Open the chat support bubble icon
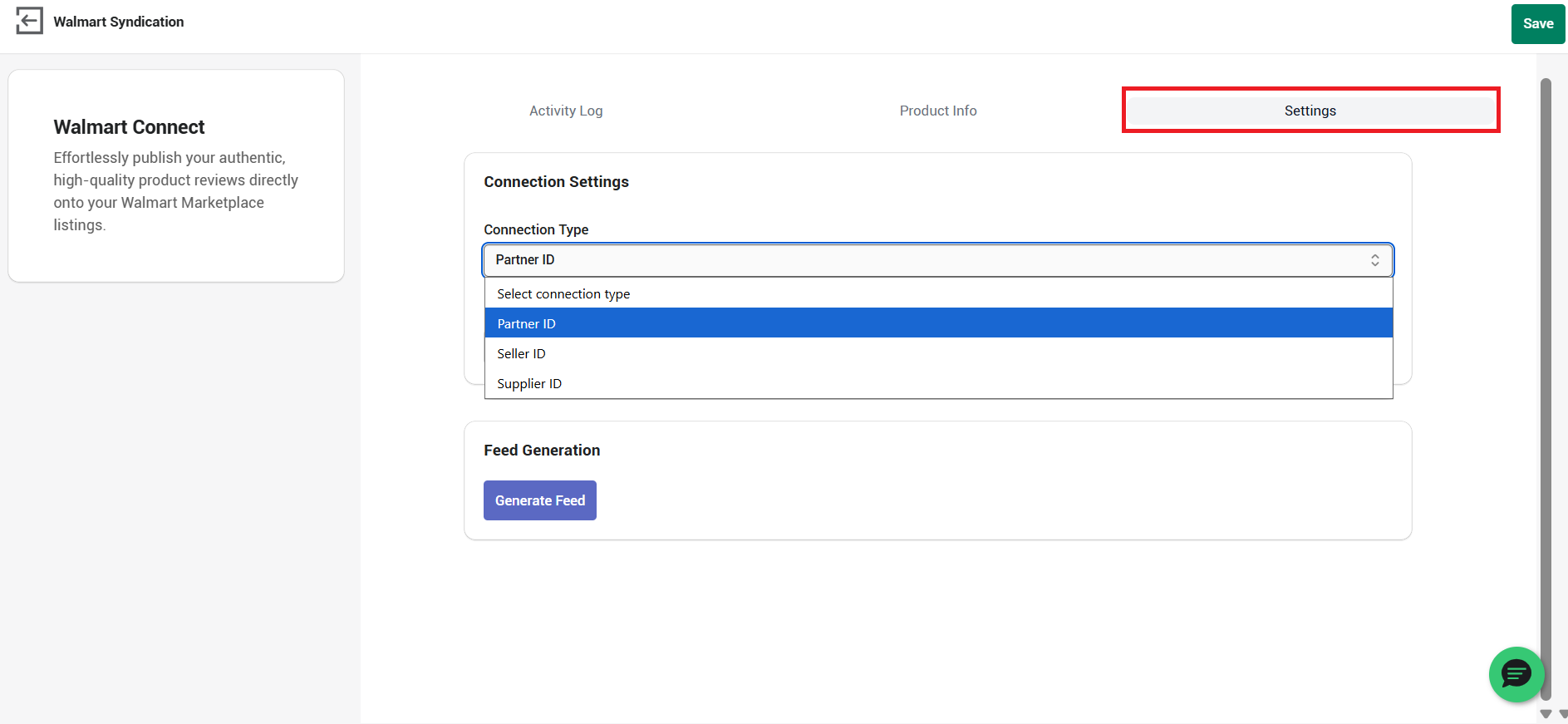This screenshot has width=1568, height=724. 1516,674
